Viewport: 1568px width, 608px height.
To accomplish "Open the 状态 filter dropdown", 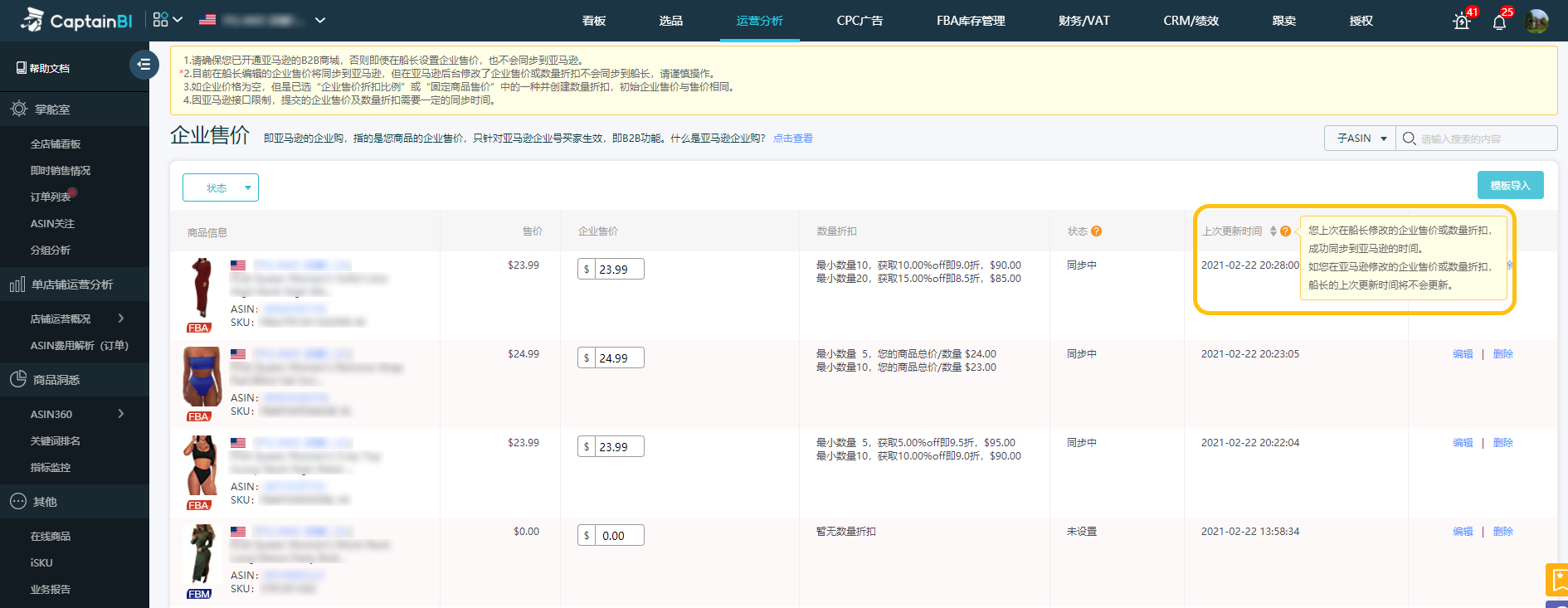I will pyautogui.click(x=221, y=187).
